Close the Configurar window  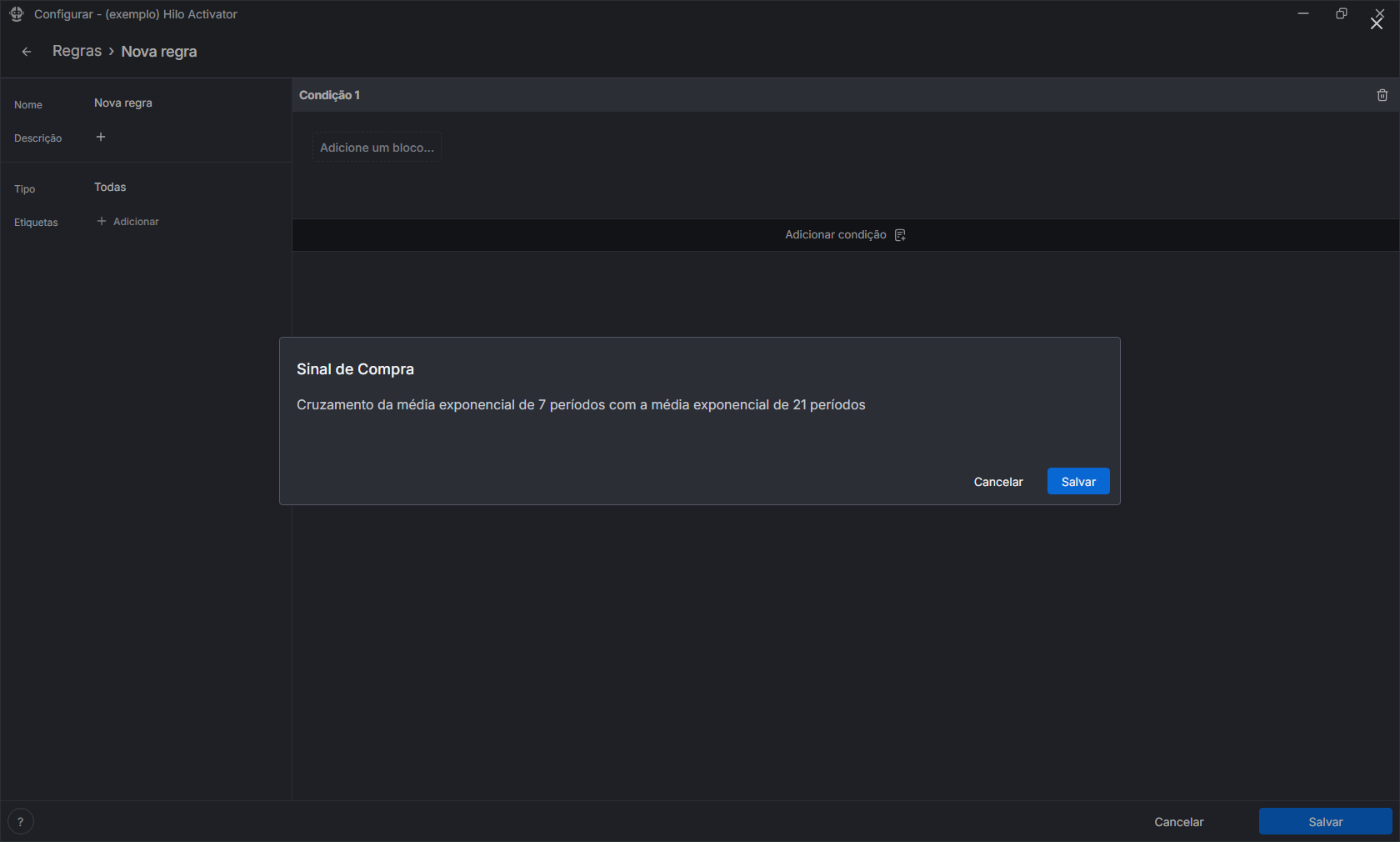tap(1377, 18)
